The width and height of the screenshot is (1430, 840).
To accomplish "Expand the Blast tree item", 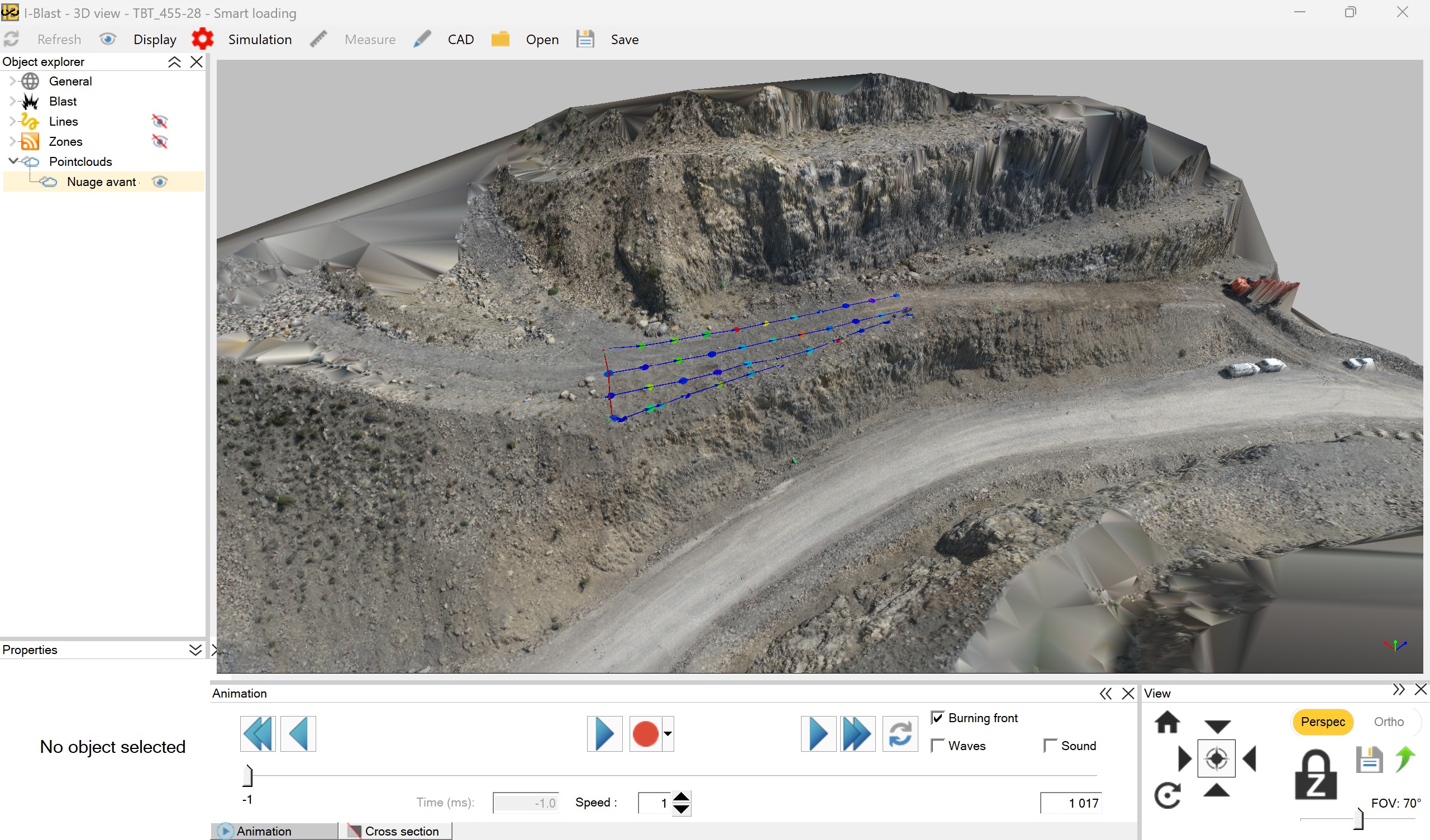I will [x=12, y=101].
